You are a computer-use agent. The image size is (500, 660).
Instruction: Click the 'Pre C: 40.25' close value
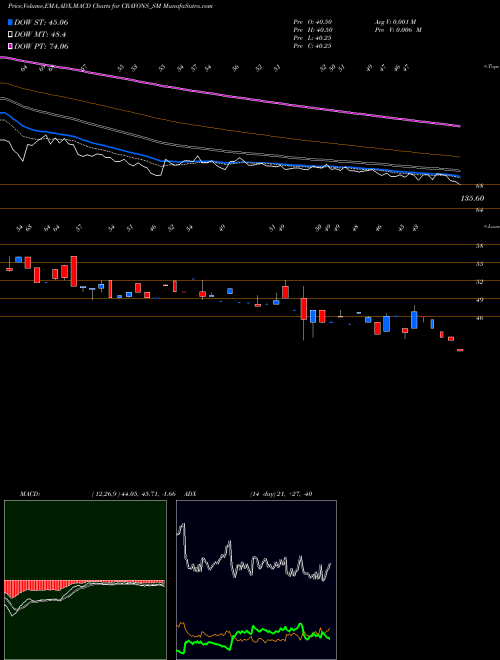(312, 46)
